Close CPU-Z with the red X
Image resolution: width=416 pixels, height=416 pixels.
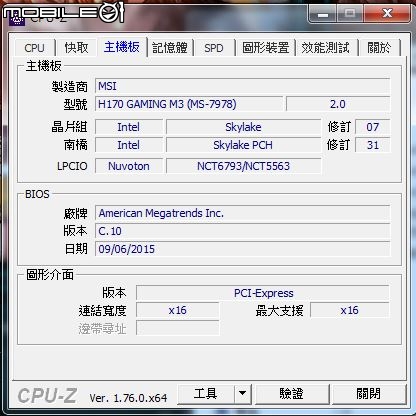[387, 13]
